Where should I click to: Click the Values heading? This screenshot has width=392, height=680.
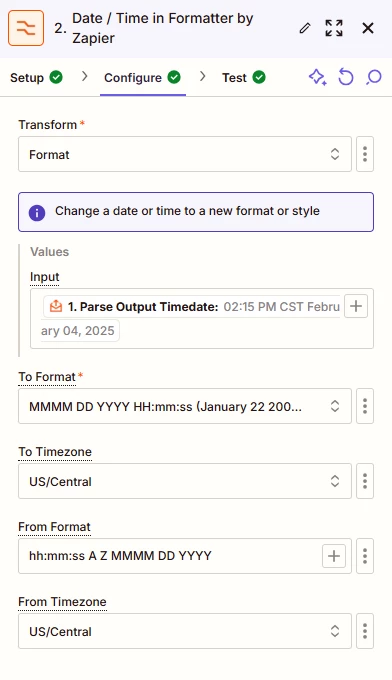(49, 252)
